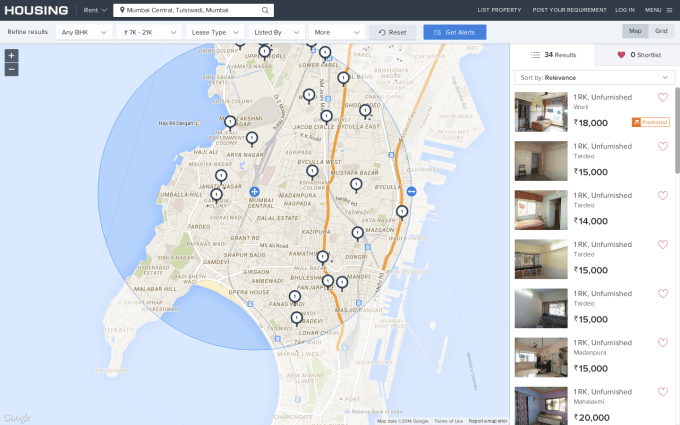
Task: Switch to Grid view
Action: pyautogui.click(x=661, y=31)
